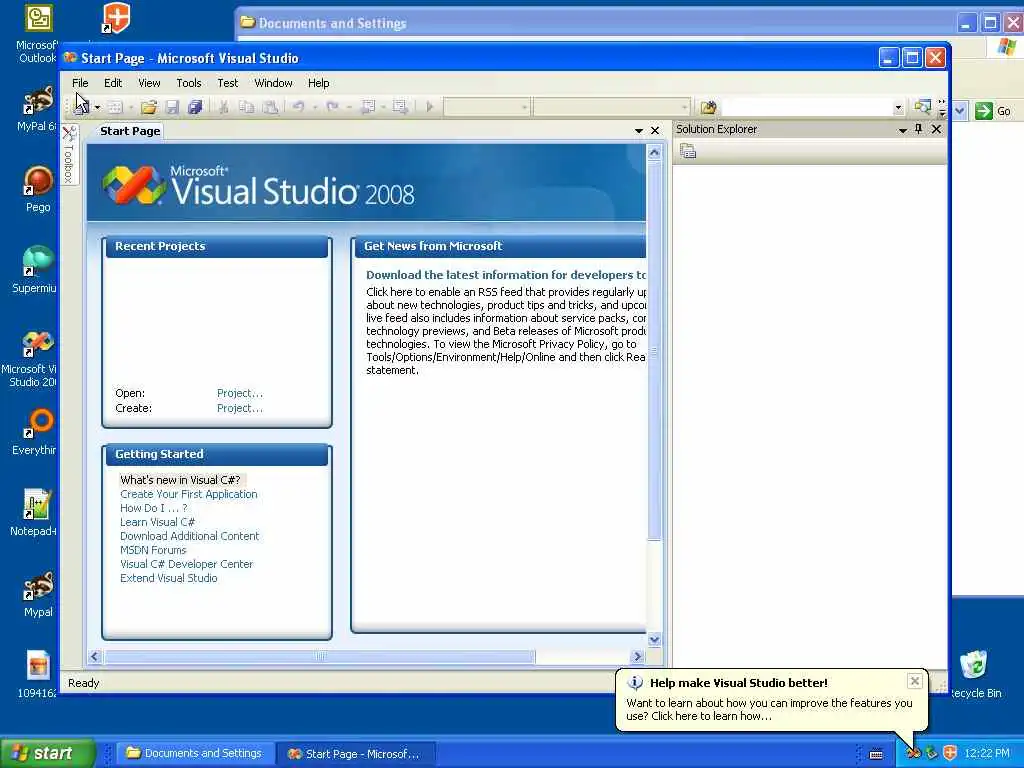Screen dimensions: 1024x768
Task: Click the Navigate Backward toolbar icon
Action: (368, 107)
